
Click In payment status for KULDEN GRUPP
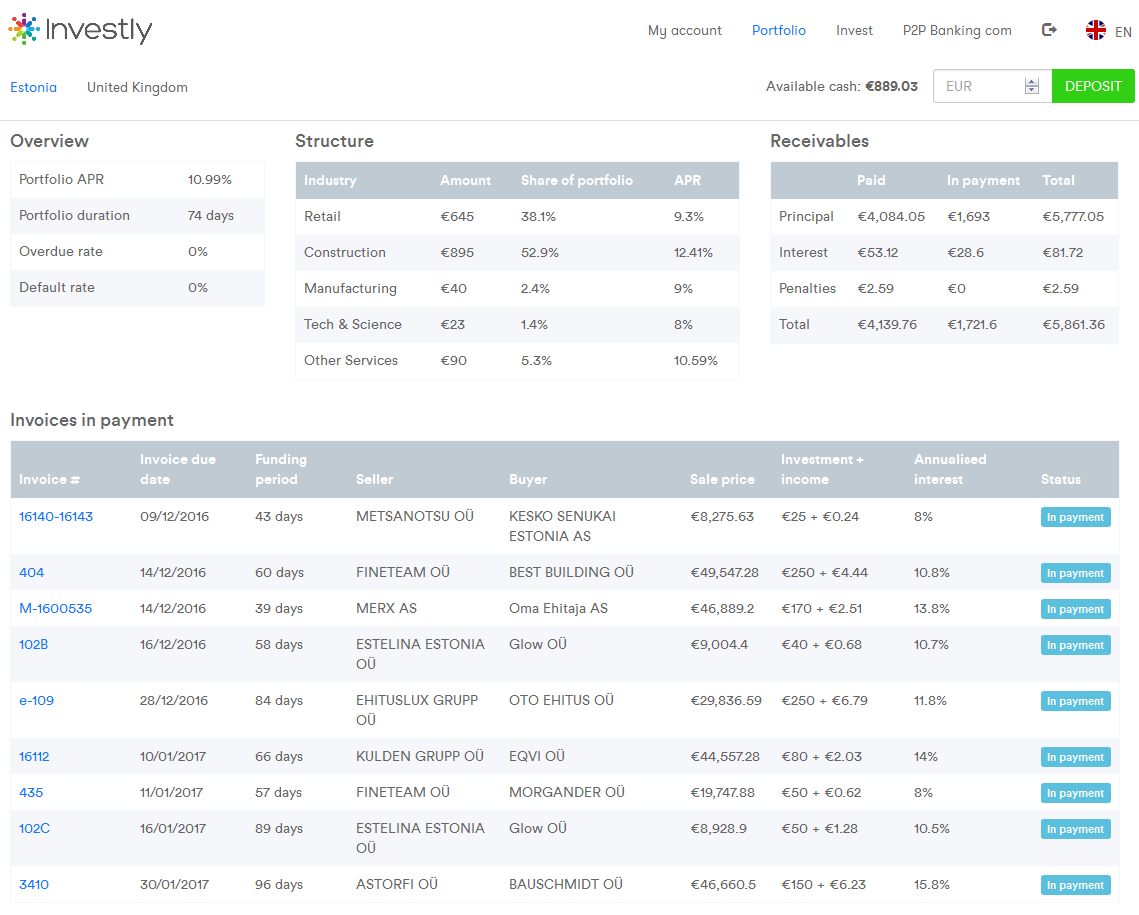pos(1075,757)
